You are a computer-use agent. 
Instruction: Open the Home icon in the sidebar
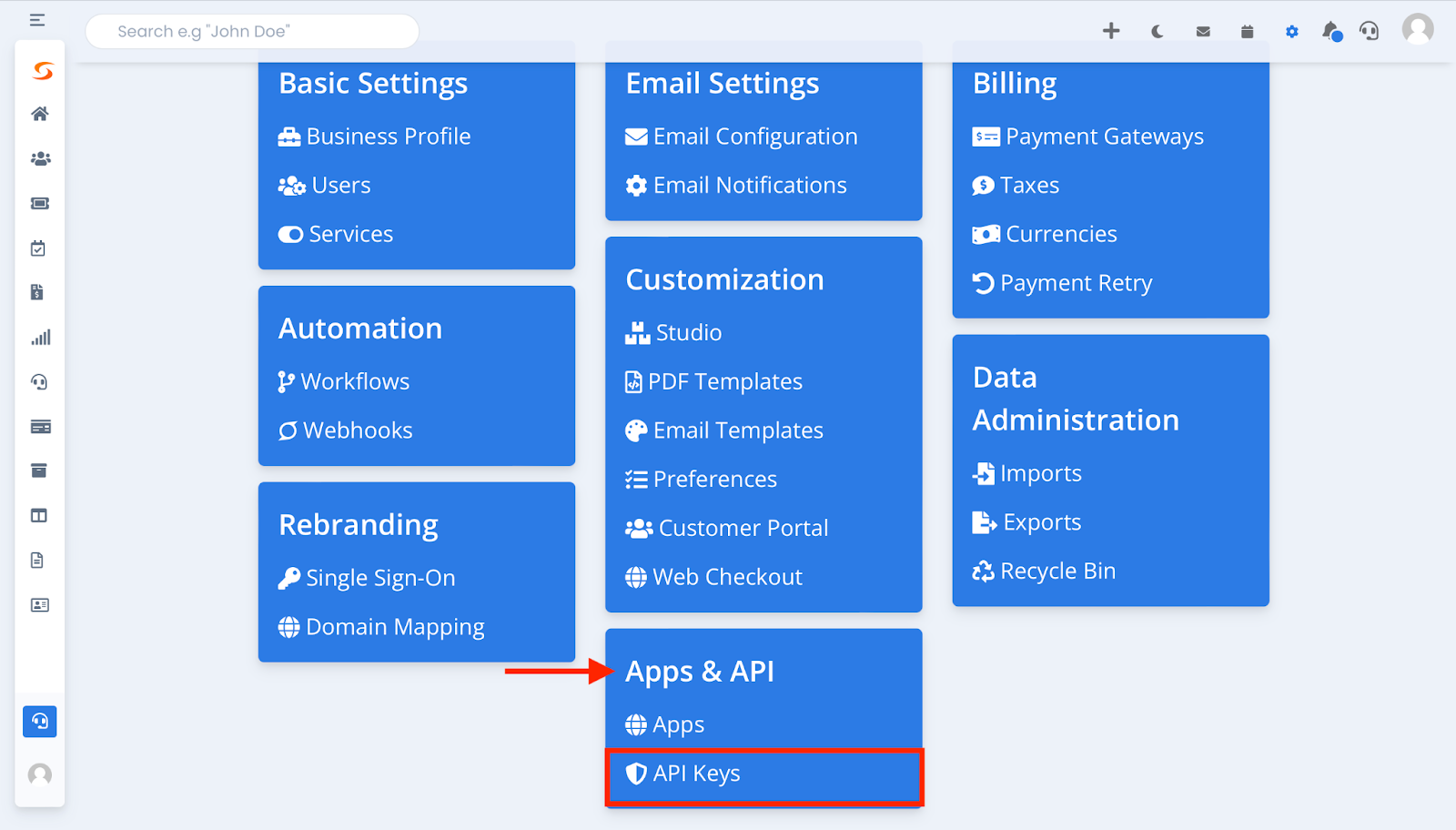(x=39, y=113)
